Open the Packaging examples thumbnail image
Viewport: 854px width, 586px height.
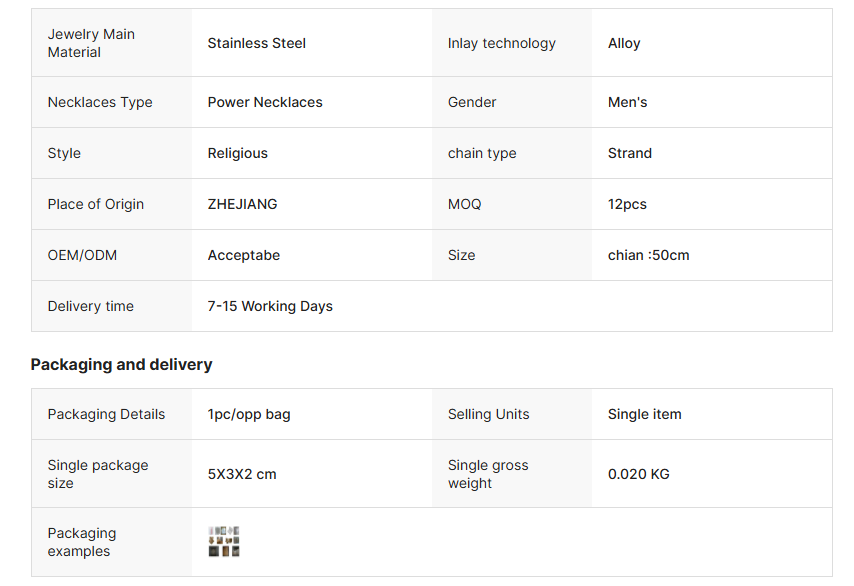coord(224,542)
